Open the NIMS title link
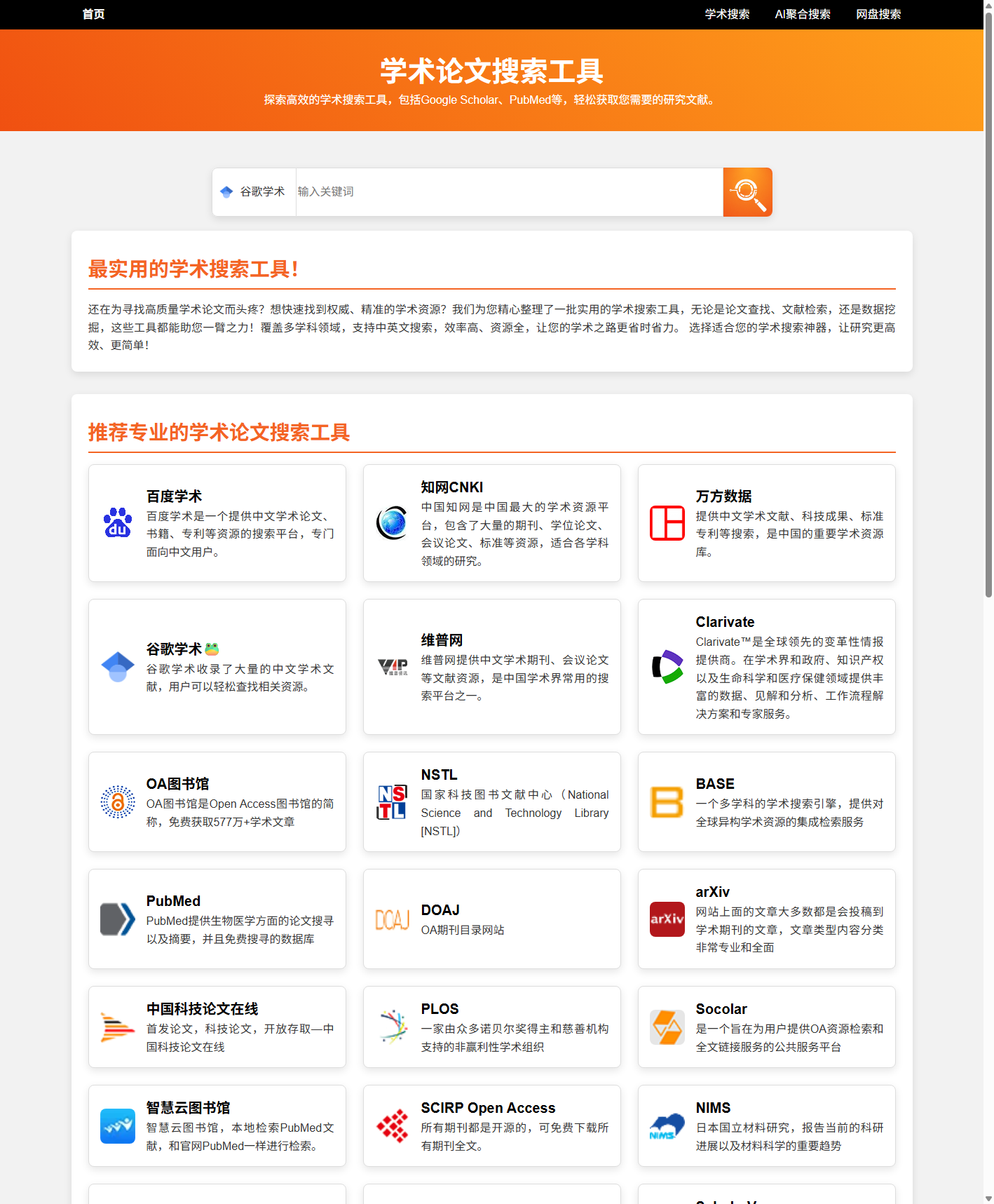This screenshot has width=994, height=1204. tap(713, 1108)
